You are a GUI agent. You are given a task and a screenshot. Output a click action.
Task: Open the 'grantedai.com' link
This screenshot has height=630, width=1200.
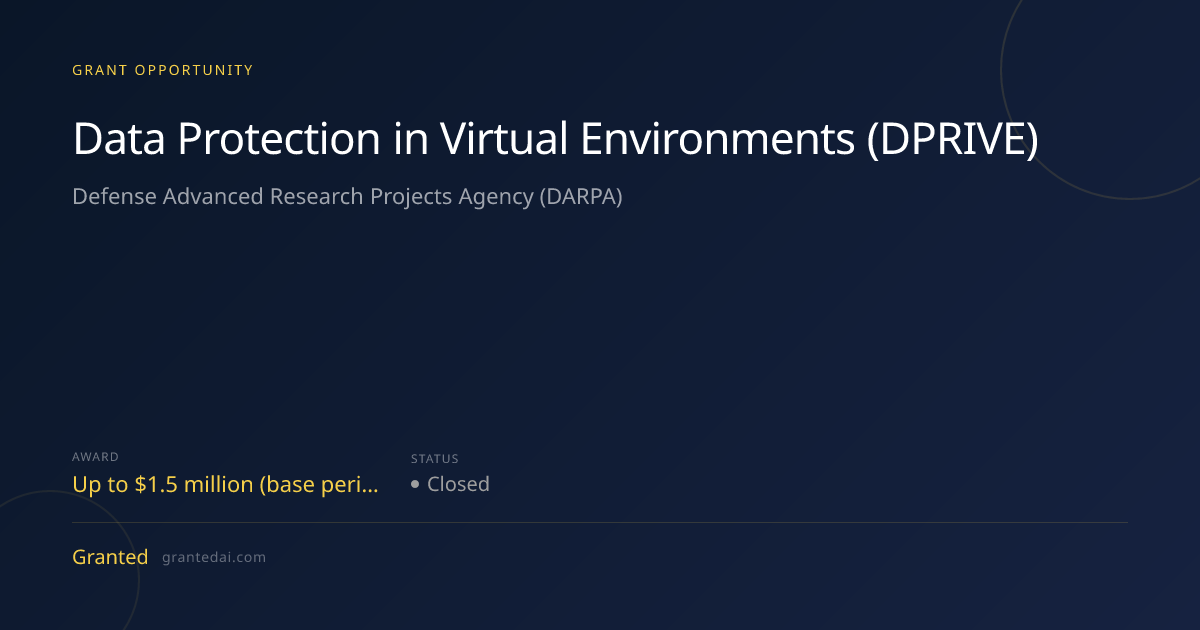214,558
